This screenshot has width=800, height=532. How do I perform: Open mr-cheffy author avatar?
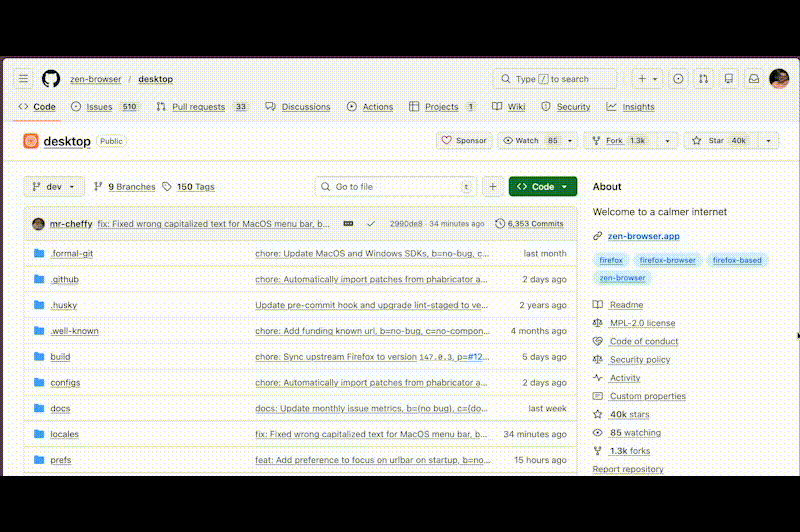38,223
